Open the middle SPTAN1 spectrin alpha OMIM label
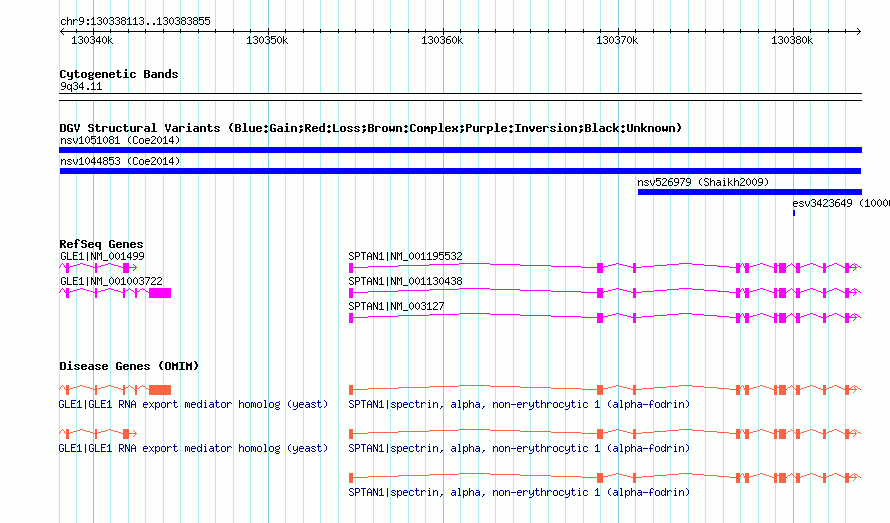Viewport: 890px width, 523px height. pyautogui.click(x=519, y=449)
